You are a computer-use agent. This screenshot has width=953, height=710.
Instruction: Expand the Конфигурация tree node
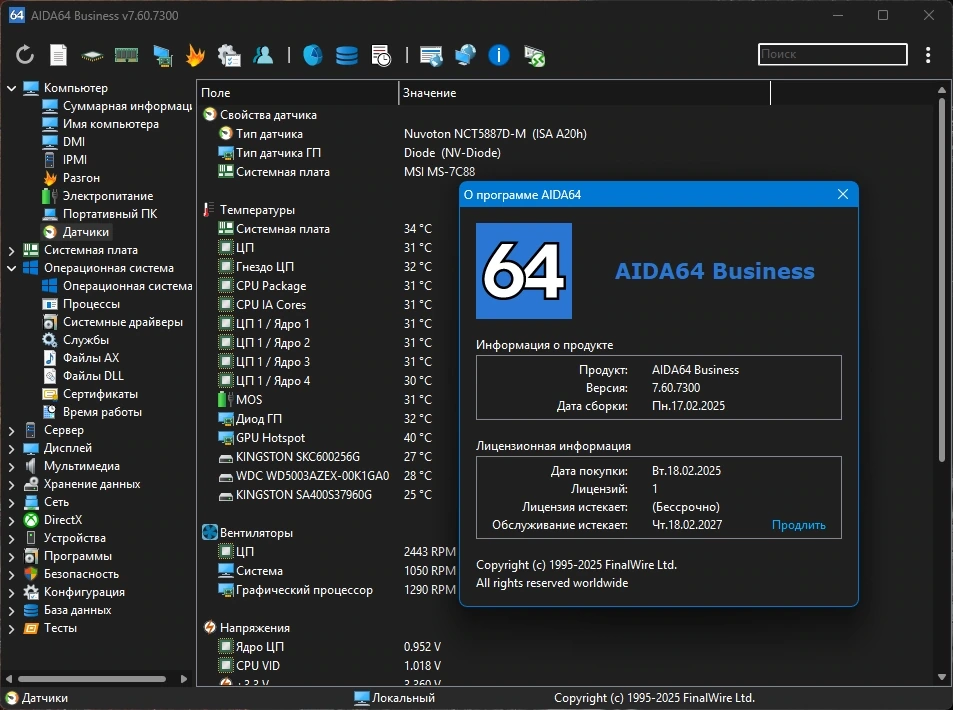click(12, 593)
